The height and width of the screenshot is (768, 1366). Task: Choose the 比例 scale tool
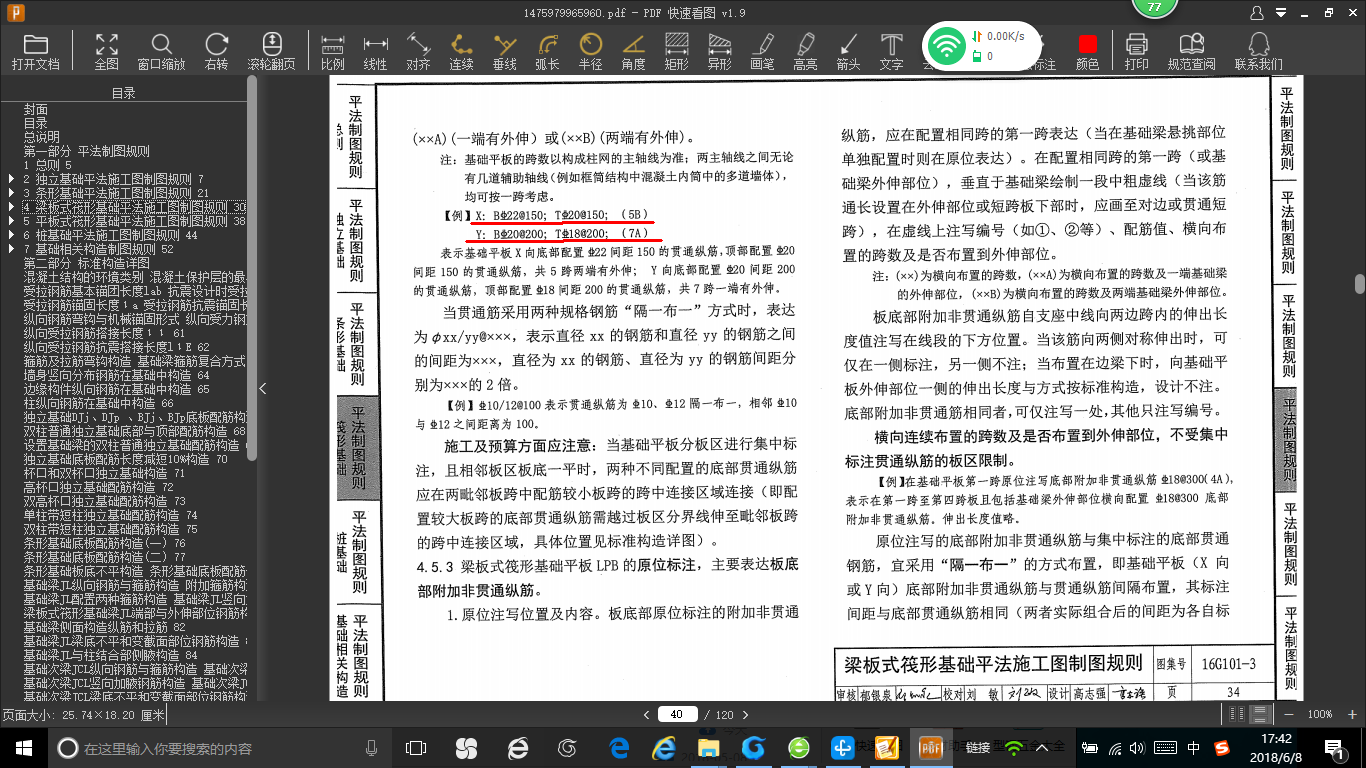click(x=333, y=51)
